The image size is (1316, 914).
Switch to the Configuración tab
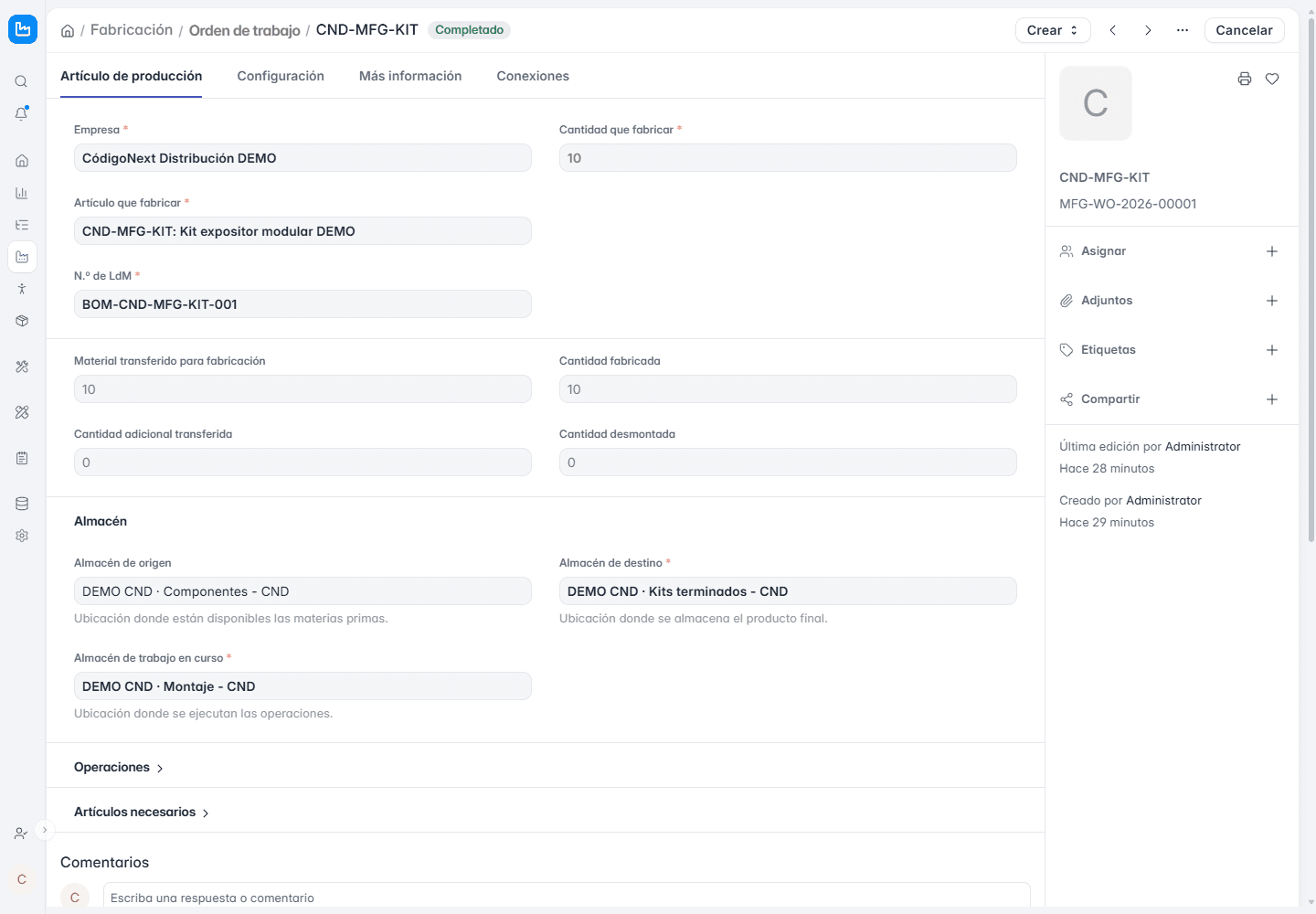tap(281, 76)
